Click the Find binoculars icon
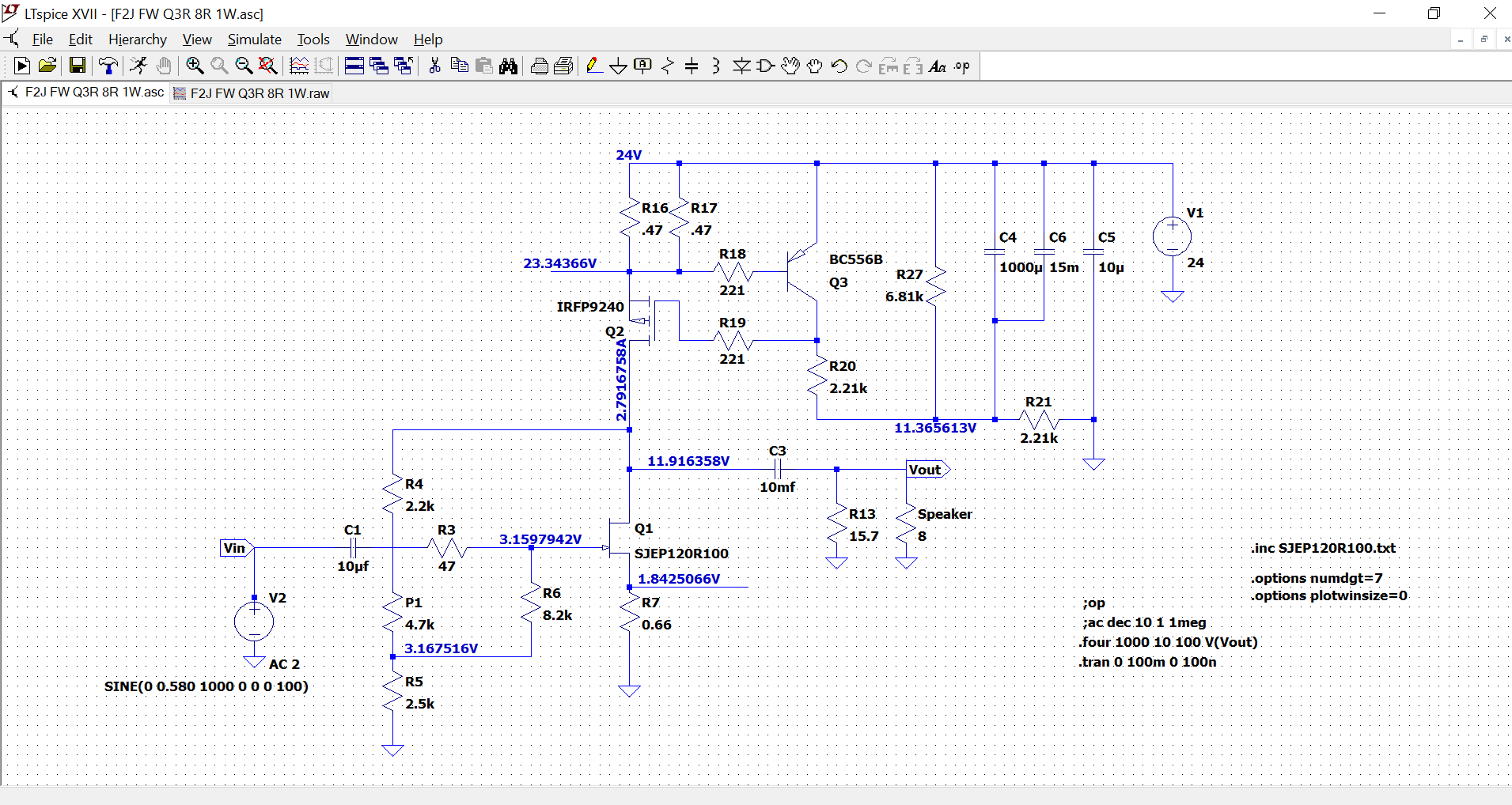The image size is (1512, 805). click(509, 66)
